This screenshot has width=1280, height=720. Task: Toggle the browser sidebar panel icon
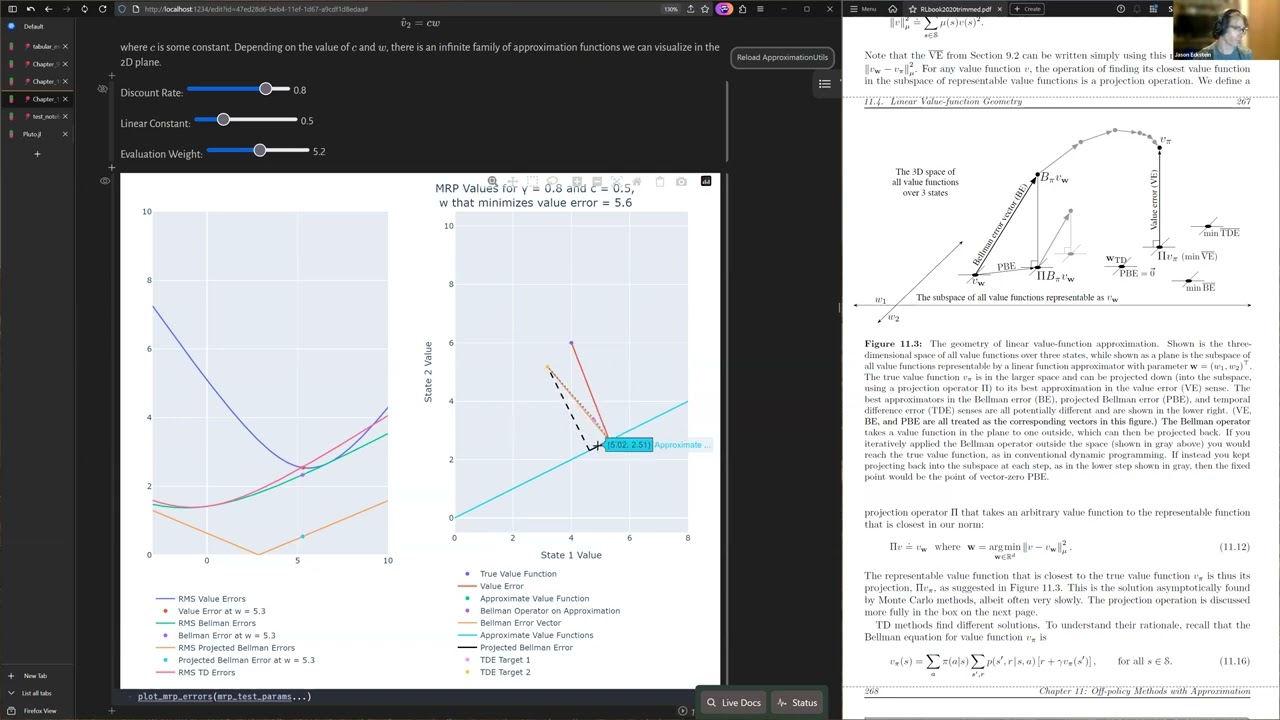point(12,9)
